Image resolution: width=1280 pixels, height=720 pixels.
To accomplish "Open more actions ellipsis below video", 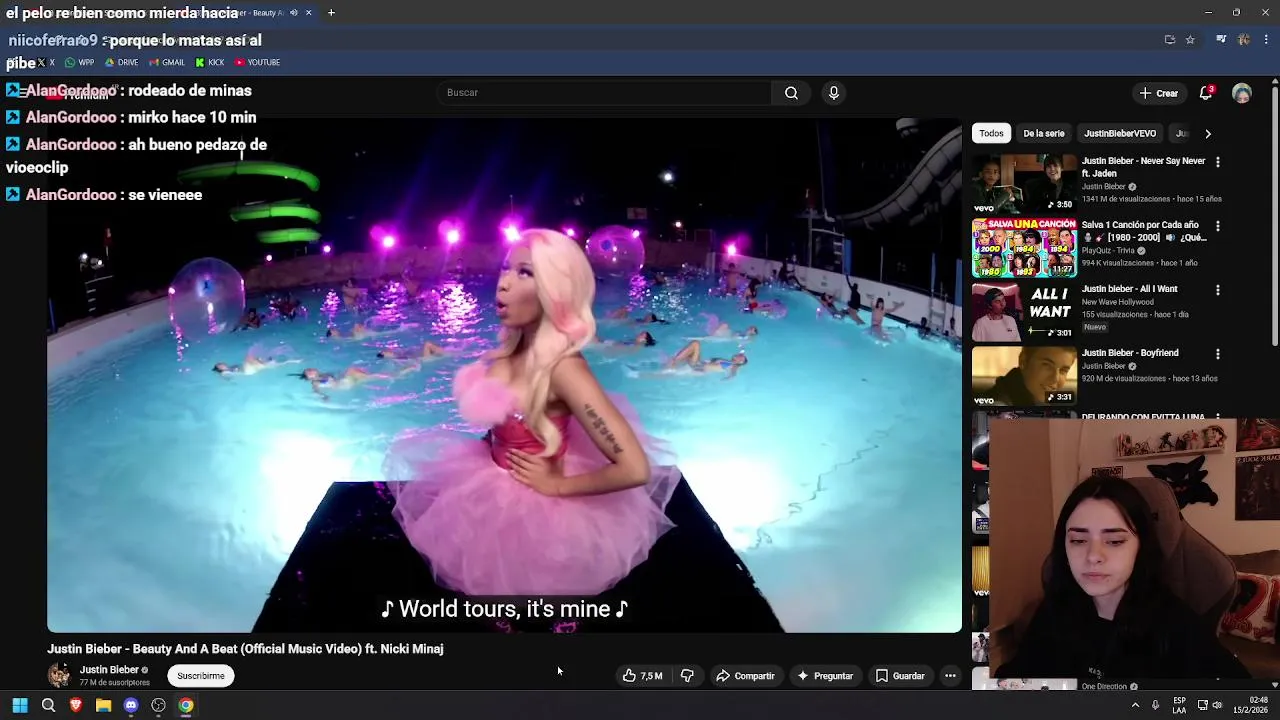I will tap(950, 676).
